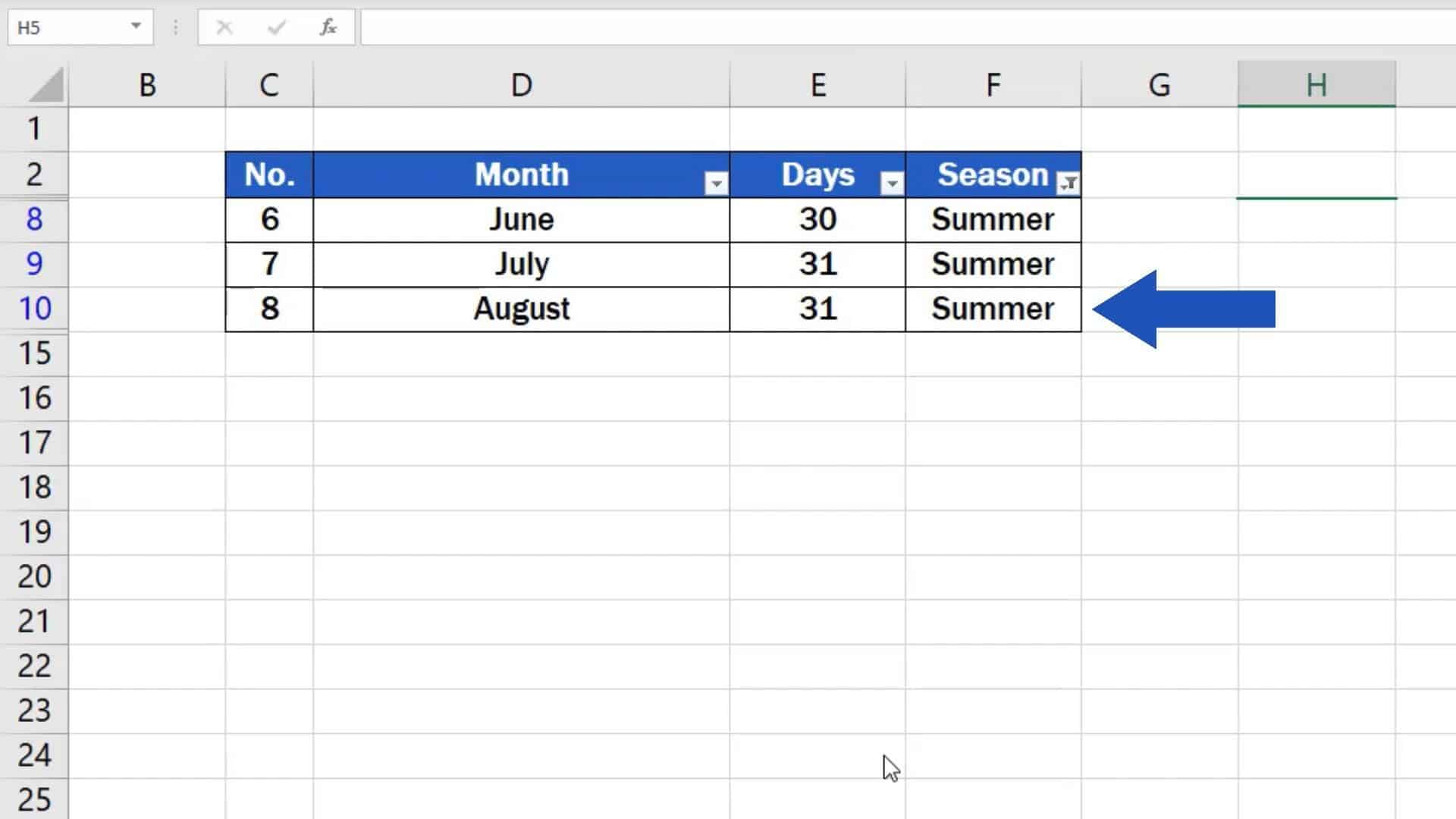Open the active Season filter button
The image size is (1456, 819).
1068,183
